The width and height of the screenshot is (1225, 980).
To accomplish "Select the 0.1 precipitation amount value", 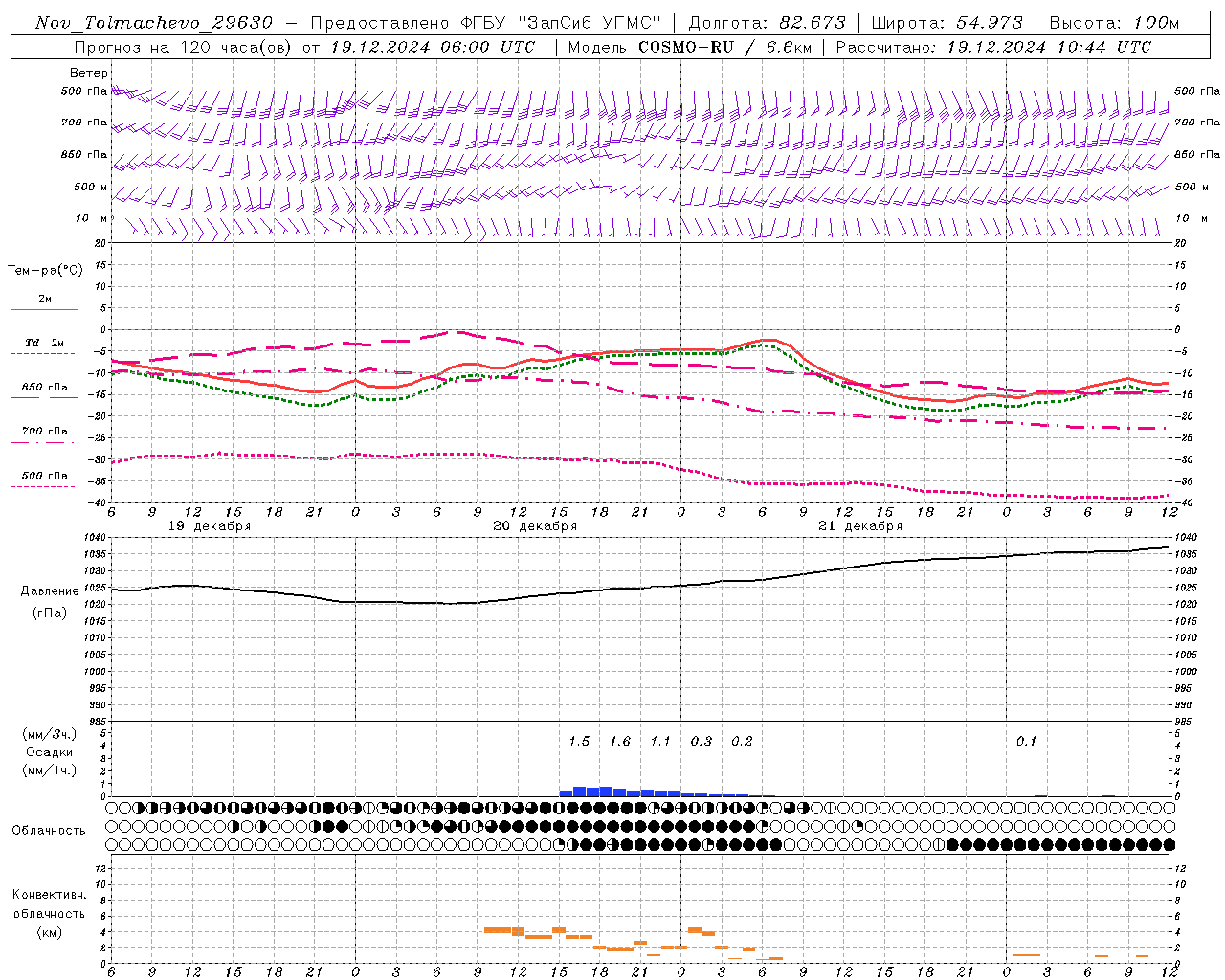I will pyautogui.click(x=1026, y=742).
